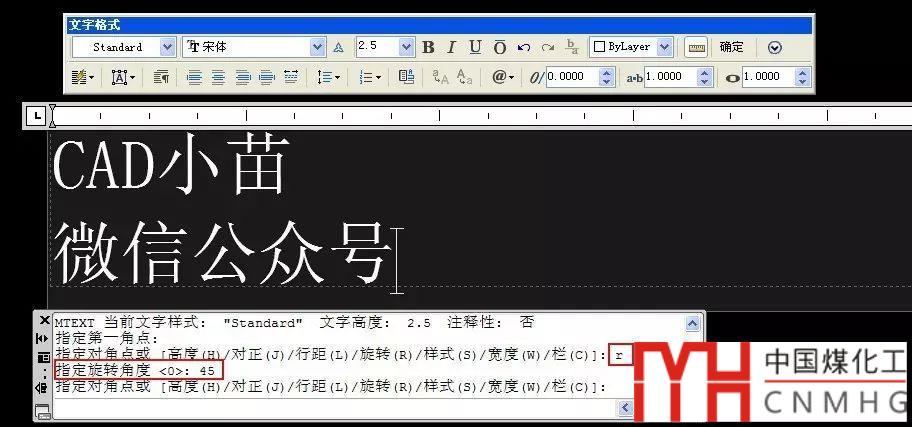Toggle the ruler display button
The image size is (912, 427).
[x=696, y=48]
